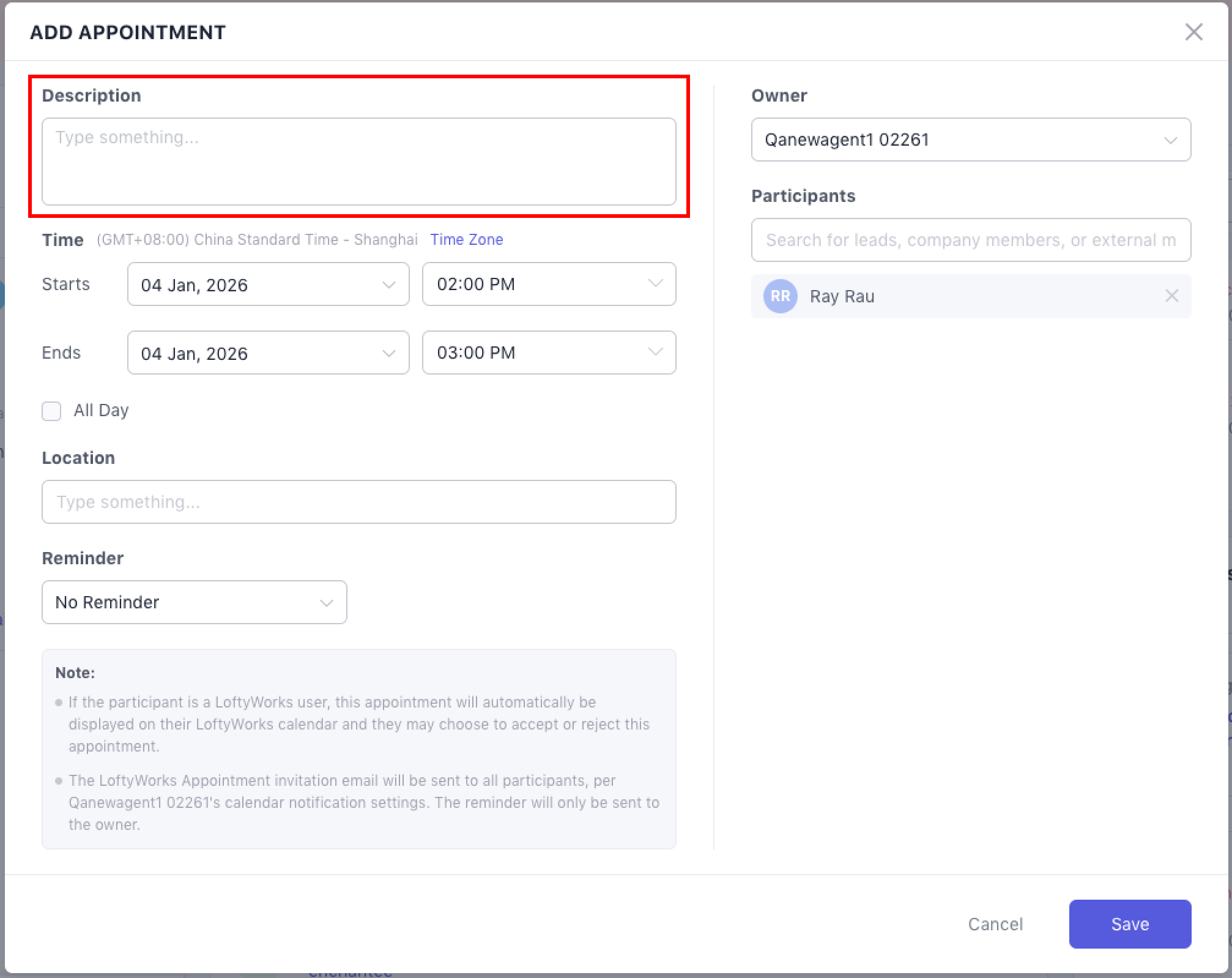Viewport: 1232px width, 978px height.
Task: Focus the Description text area
Action: 358,162
